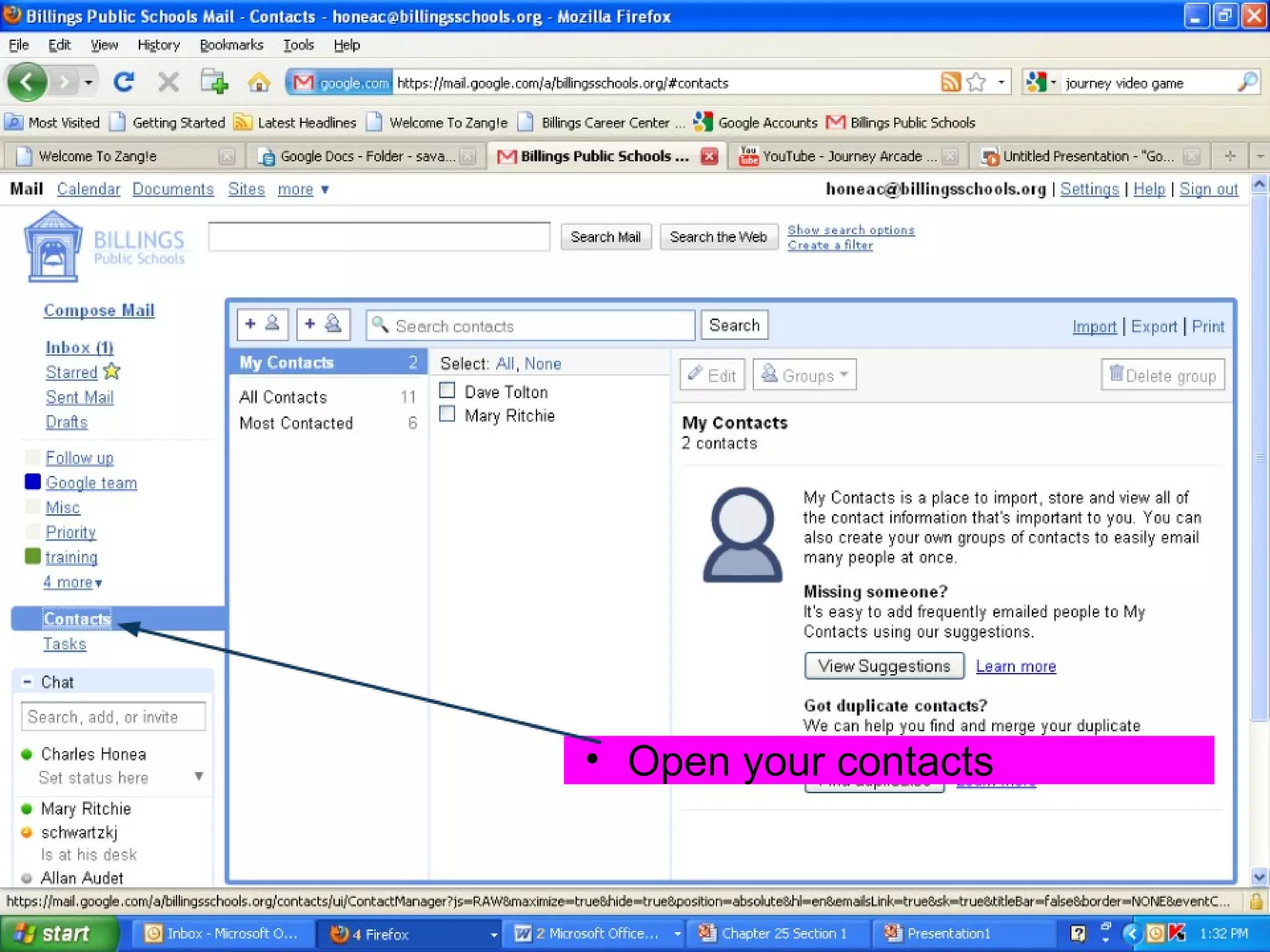This screenshot has width=1270, height=952.
Task: Click the Import link
Action: [1094, 326]
